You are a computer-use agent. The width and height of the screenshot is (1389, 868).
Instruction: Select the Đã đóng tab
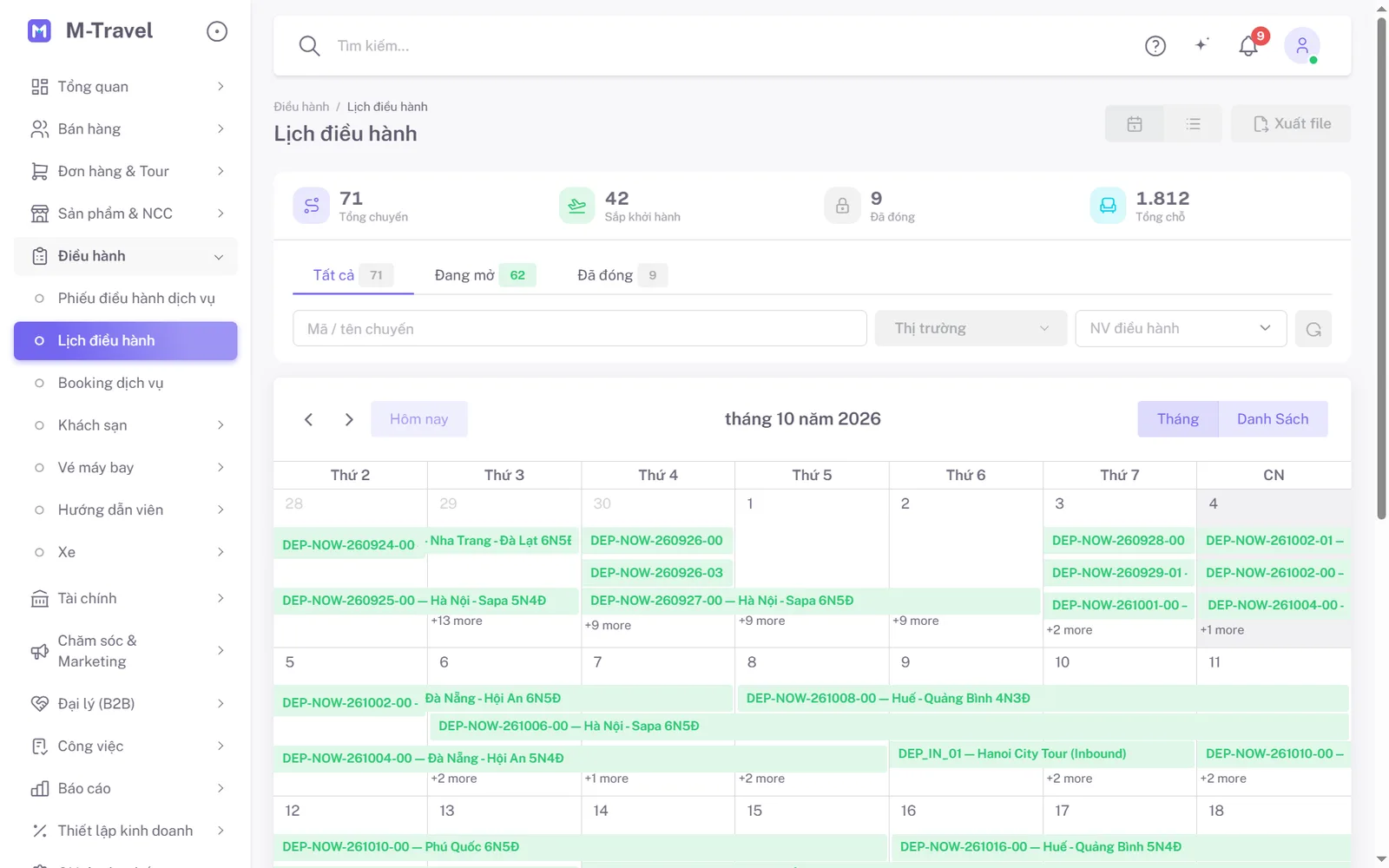coord(622,275)
